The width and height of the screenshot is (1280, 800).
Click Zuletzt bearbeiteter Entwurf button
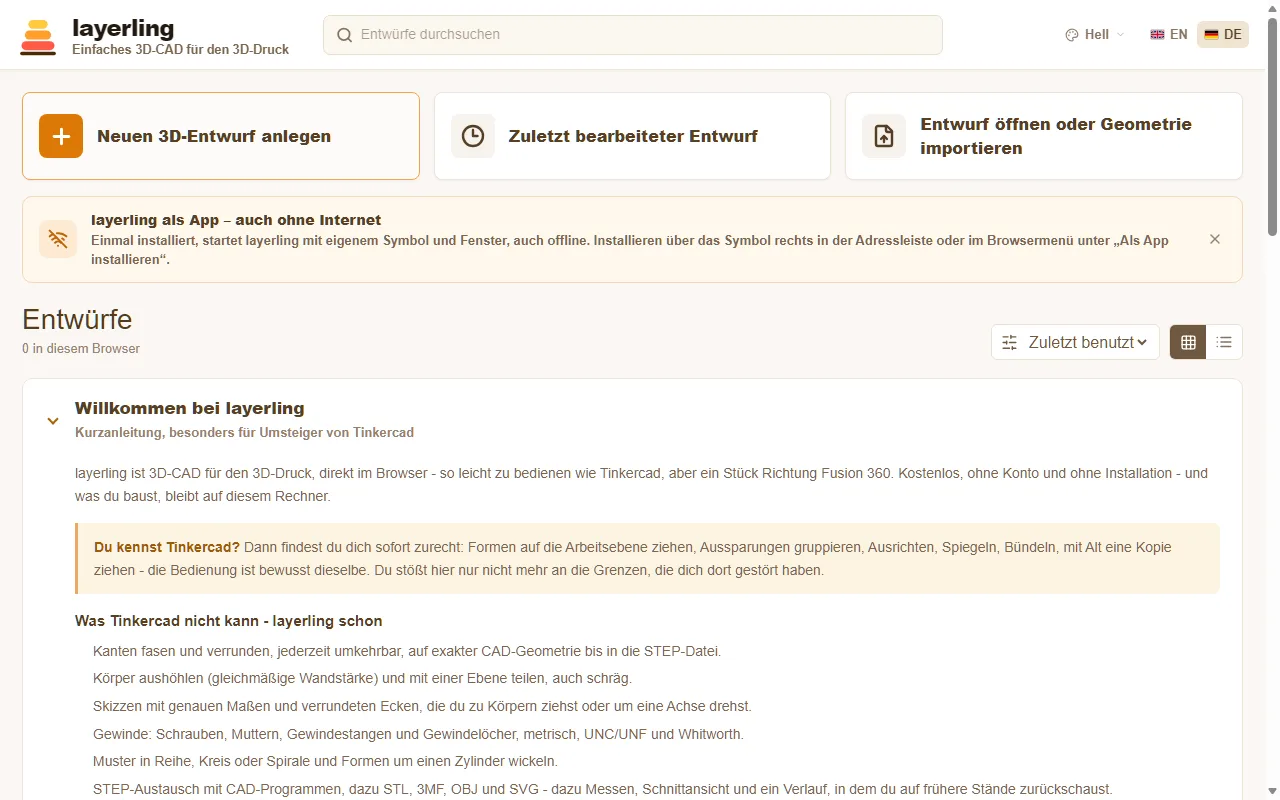click(632, 136)
